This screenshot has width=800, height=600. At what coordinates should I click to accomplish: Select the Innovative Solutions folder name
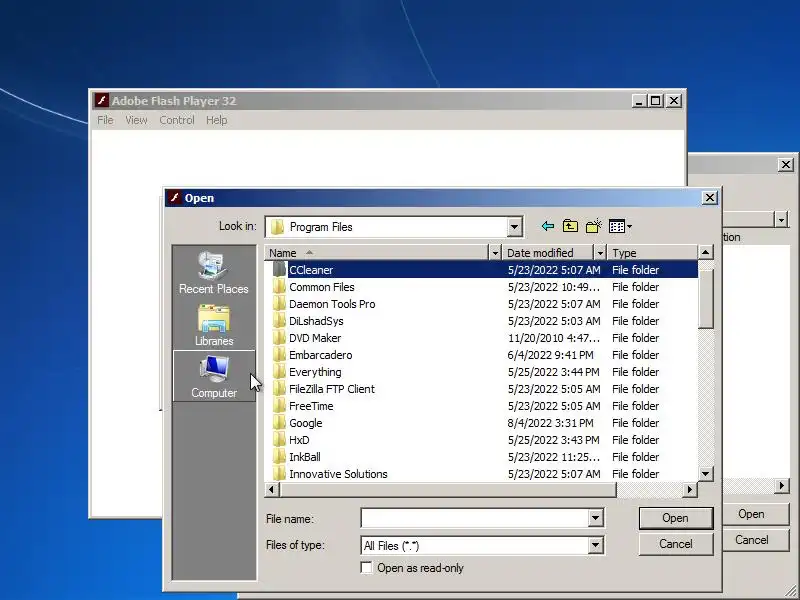pos(338,474)
